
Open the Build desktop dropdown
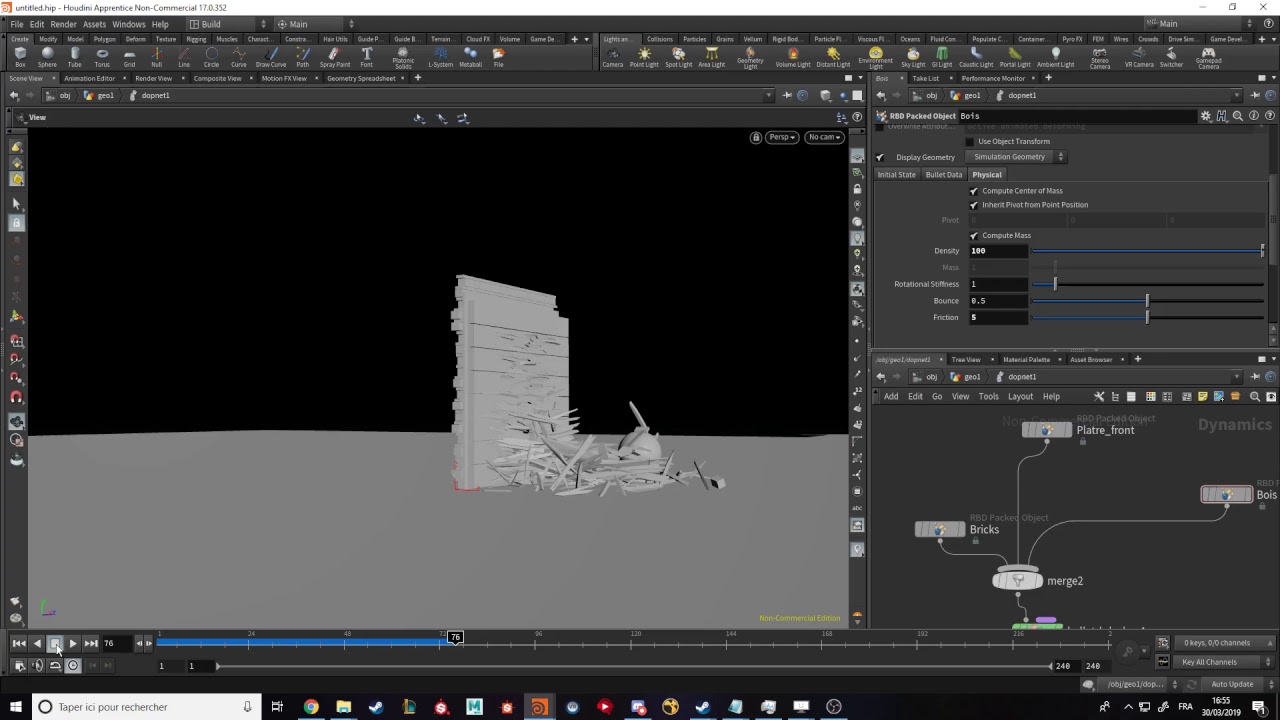point(229,24)
